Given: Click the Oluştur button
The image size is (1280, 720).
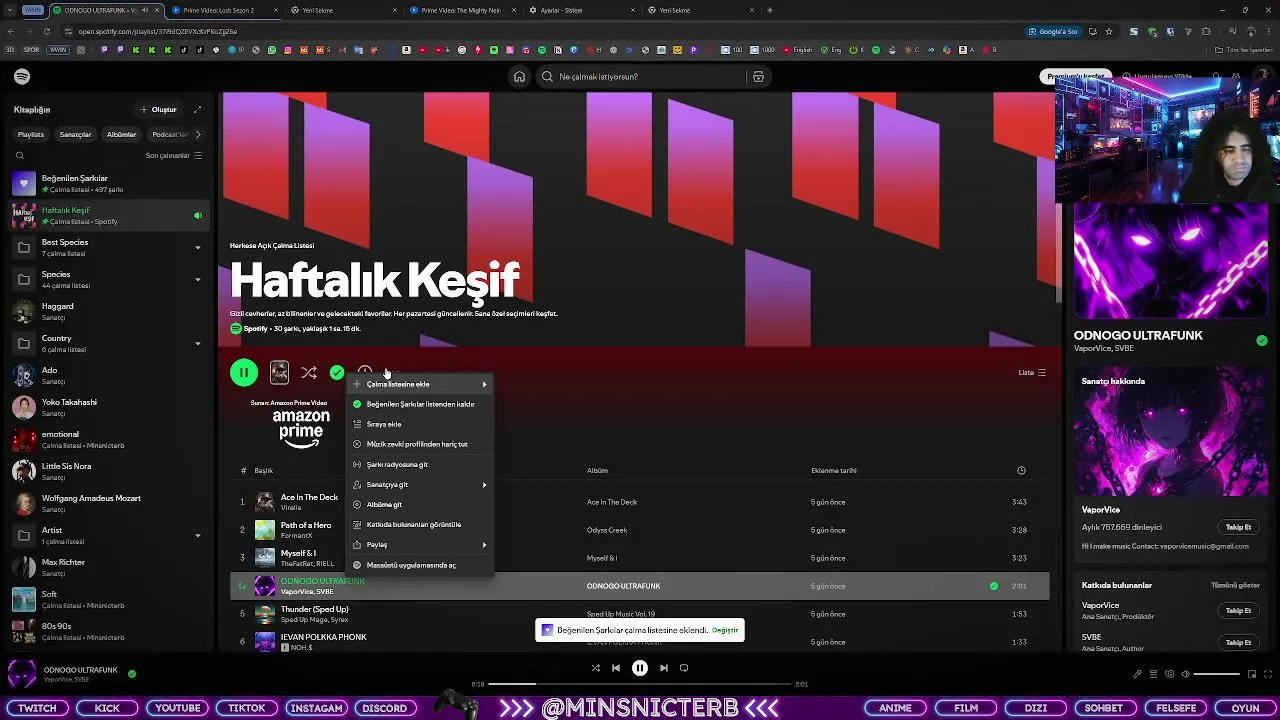Looking at the screenshot, I should point(158,110).
